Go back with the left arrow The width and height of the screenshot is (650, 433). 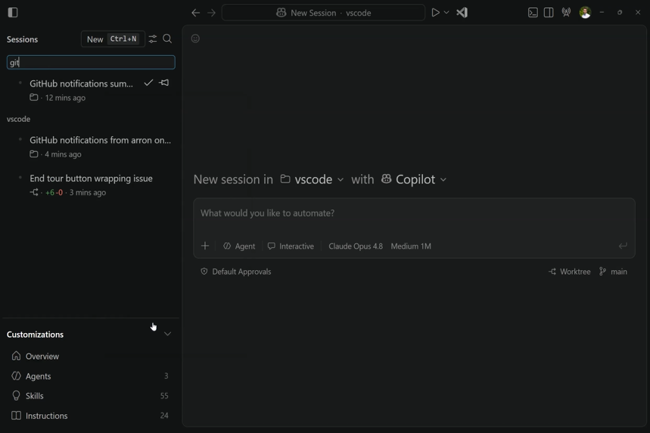click(196, 13)
